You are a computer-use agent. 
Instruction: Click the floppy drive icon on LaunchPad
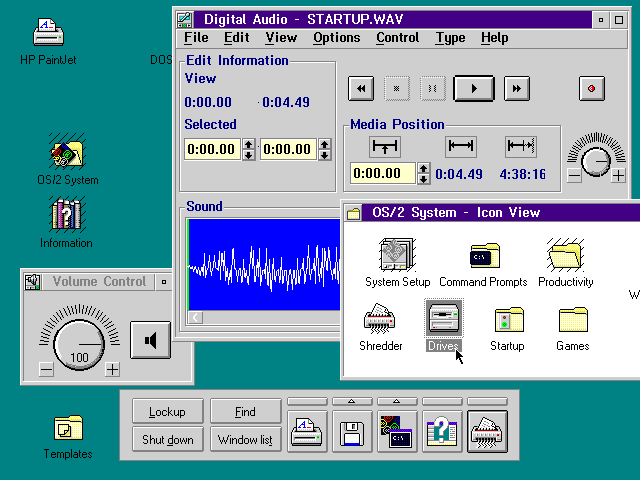[351, 432]
